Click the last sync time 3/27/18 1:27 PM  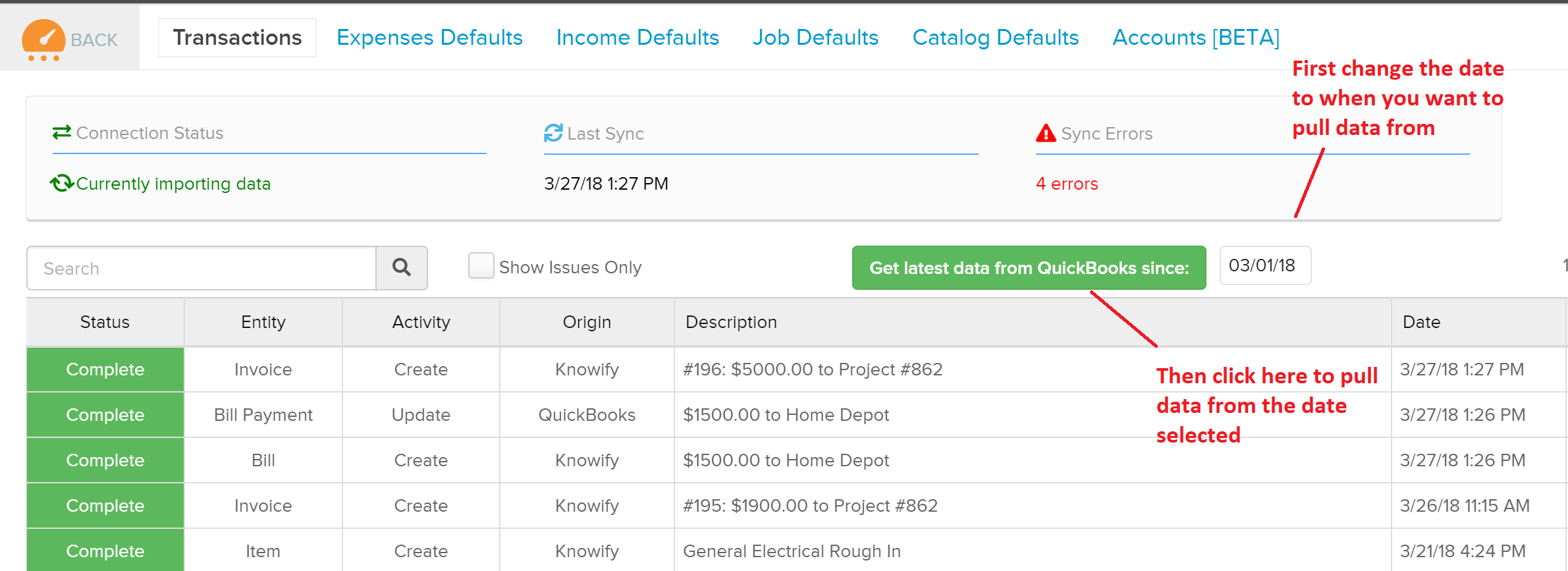(x=606, y=184)
